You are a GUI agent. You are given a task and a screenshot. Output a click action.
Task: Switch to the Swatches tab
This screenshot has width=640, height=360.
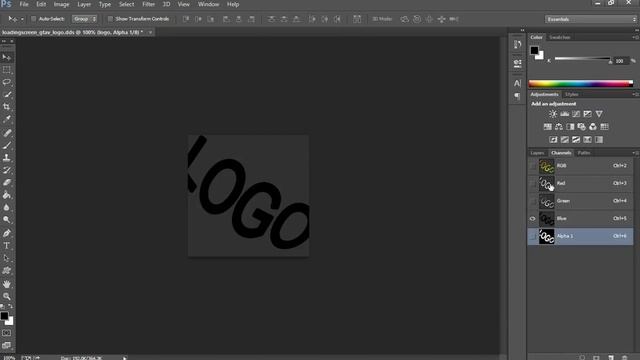pyautogui.click(x=560, y=37)
